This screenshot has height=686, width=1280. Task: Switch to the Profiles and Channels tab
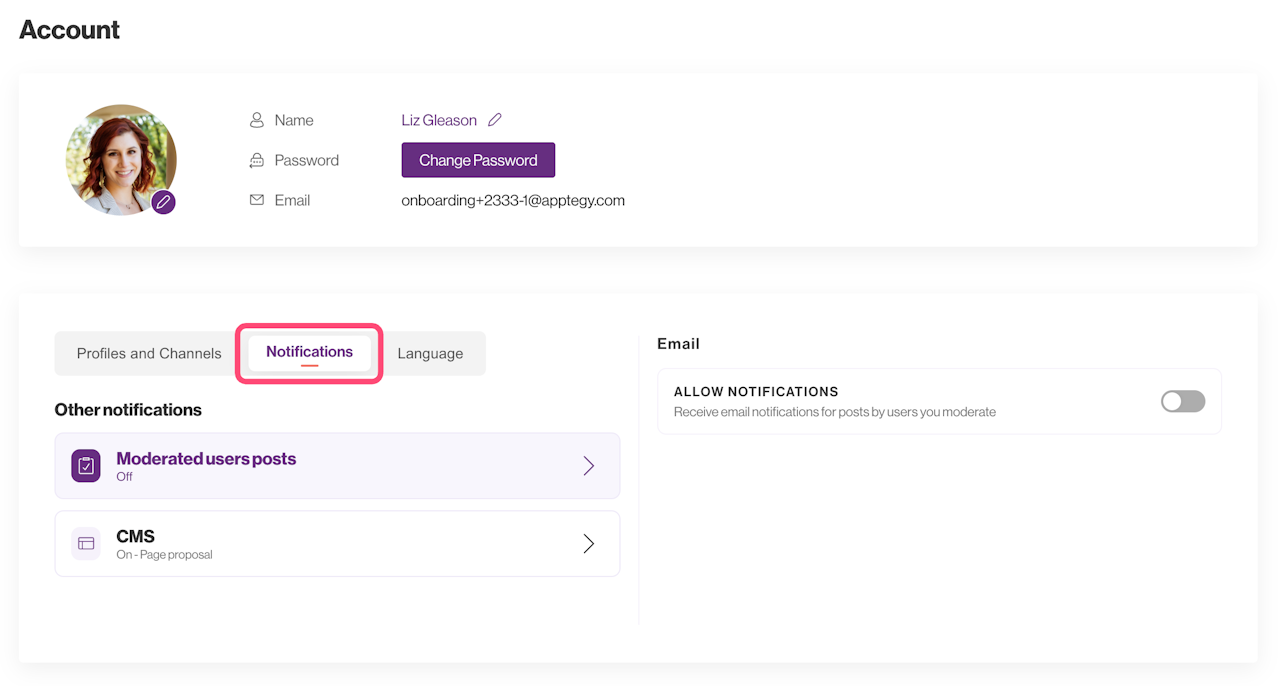(149, 353)
